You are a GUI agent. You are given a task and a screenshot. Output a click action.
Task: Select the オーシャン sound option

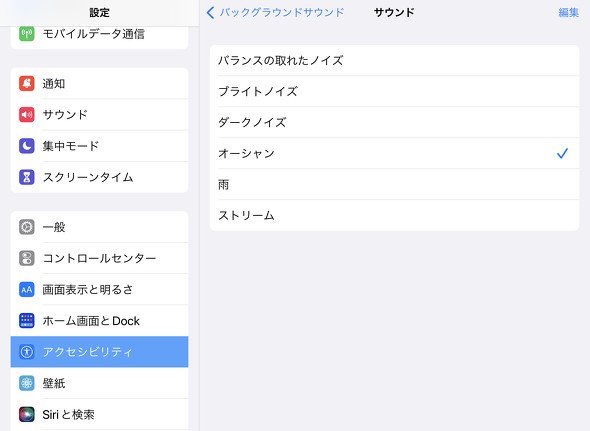[x=394, y=153]
